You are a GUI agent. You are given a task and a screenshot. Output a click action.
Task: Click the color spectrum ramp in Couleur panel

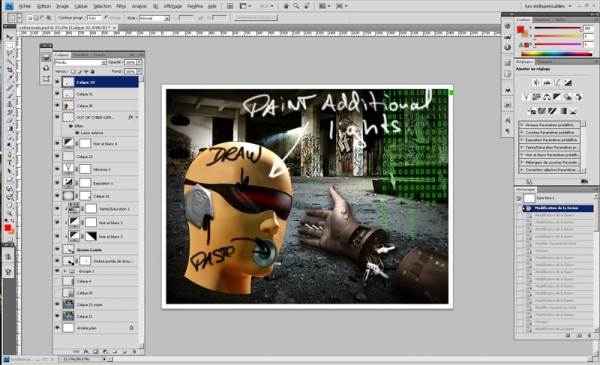[556, 54]
